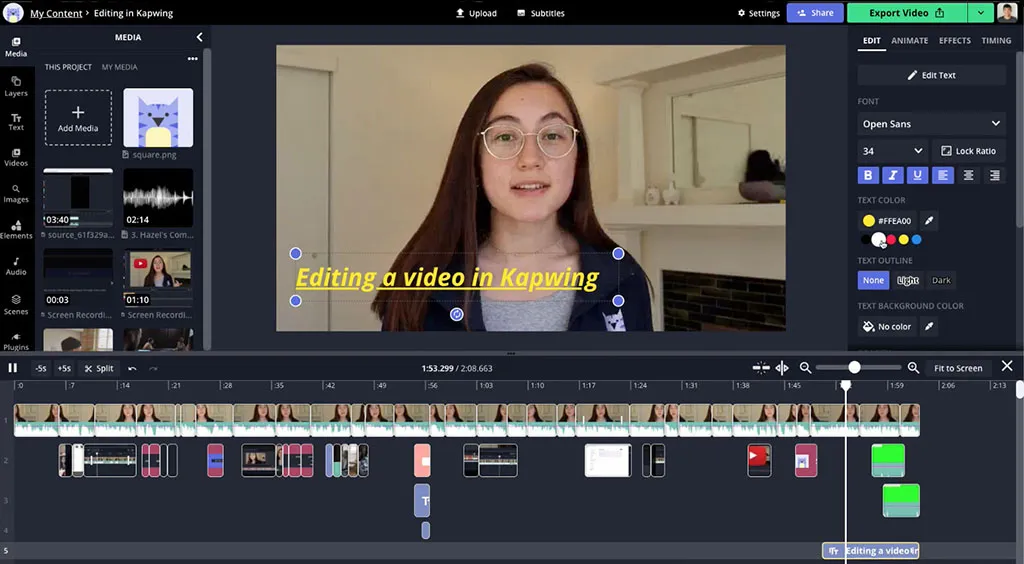Image resolution: width=1024 pixels, height=564 pixels.
Task: Pause the timeline playback
Action: [x=13, y=368]
